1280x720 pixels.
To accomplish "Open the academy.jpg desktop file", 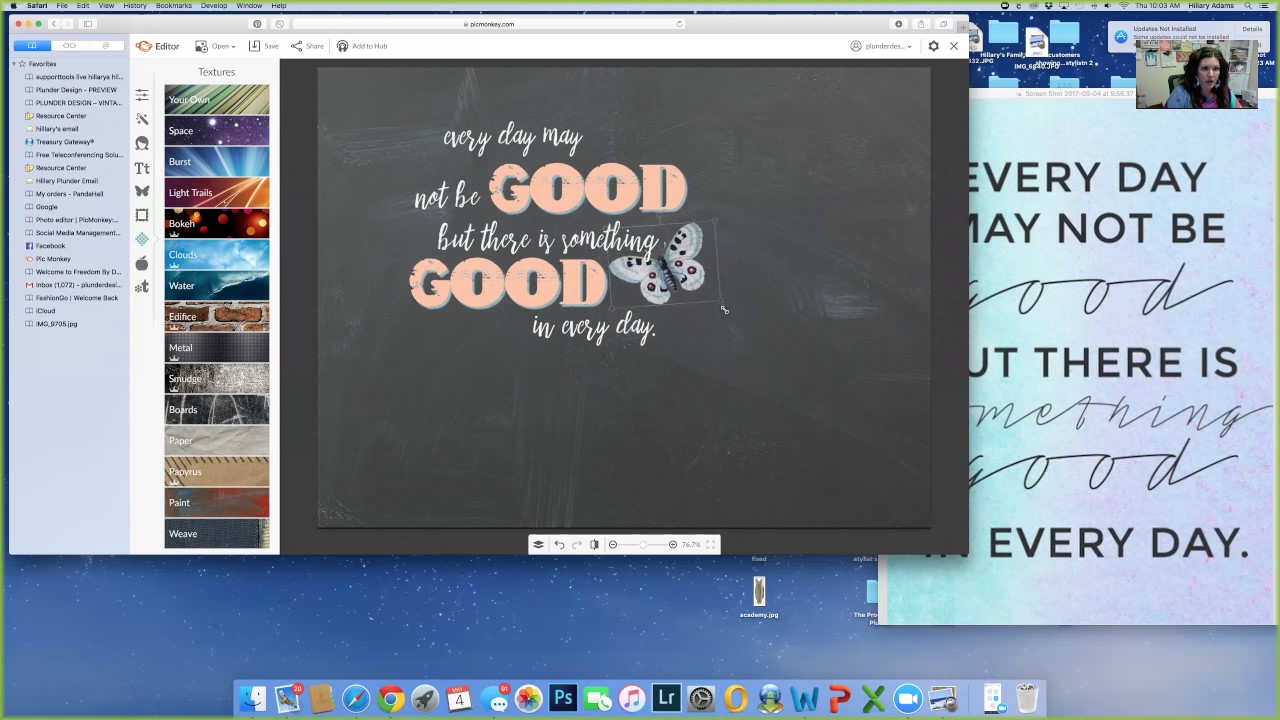I will (x=759, y=595).
